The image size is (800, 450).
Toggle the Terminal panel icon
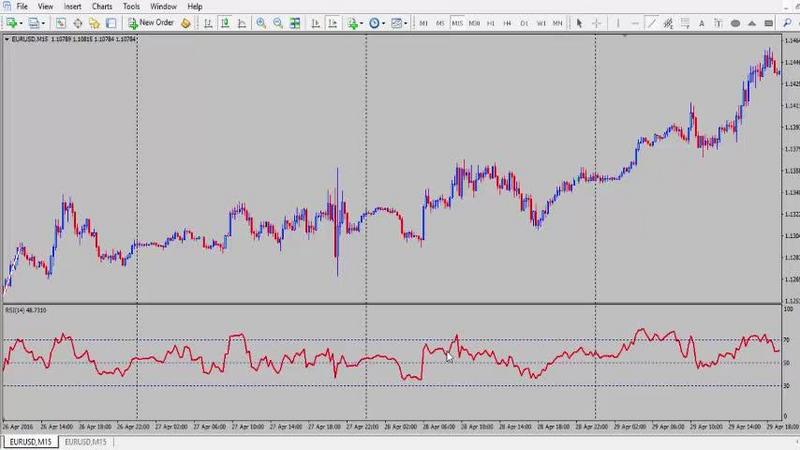(111, 23)
